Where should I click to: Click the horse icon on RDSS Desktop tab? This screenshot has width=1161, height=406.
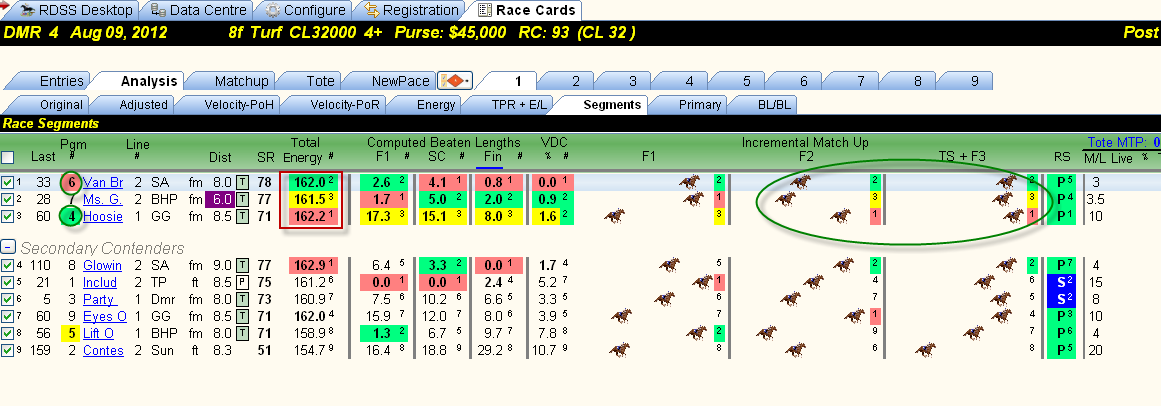(x=28, y=10)
